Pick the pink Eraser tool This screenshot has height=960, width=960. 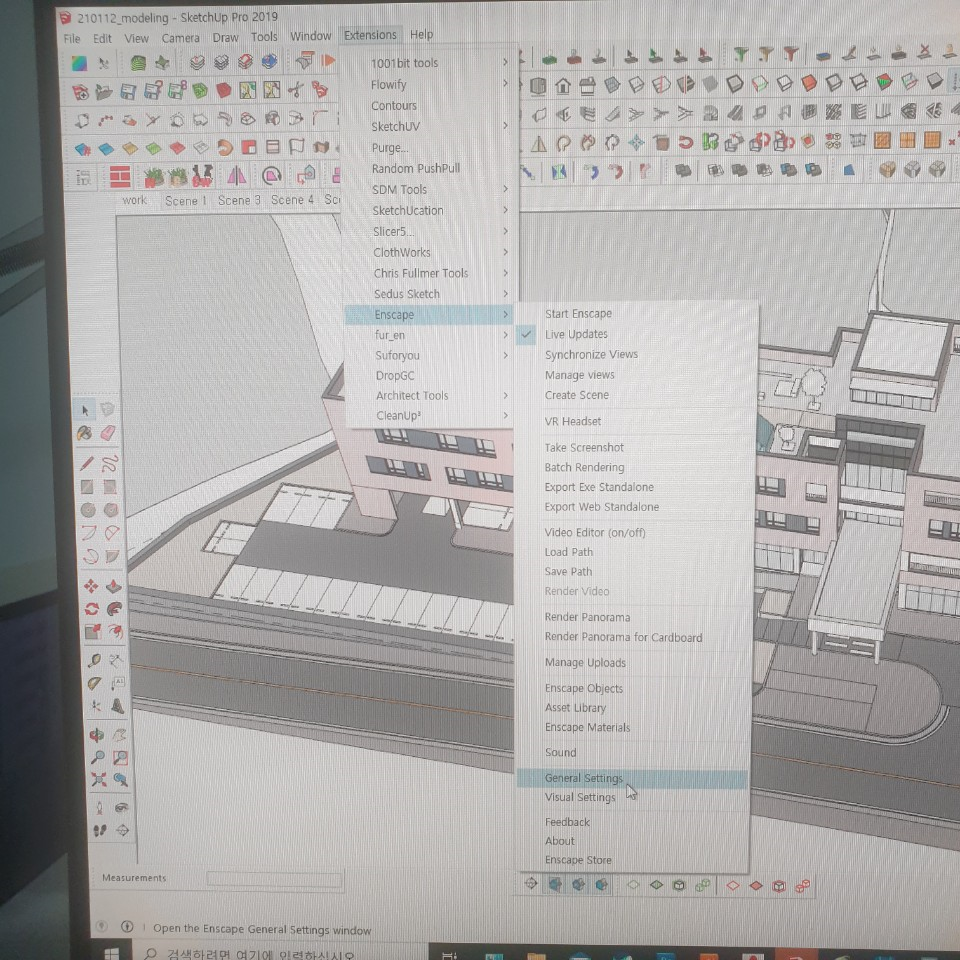click(x=108, y=433)
